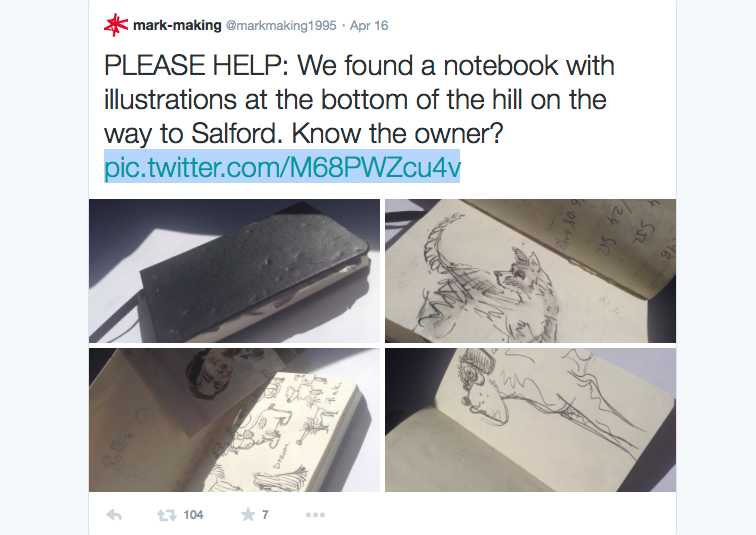This screenshot has height=535, width=756.
Task: Click the tweet text about Salford
Action: click(359, 99)
